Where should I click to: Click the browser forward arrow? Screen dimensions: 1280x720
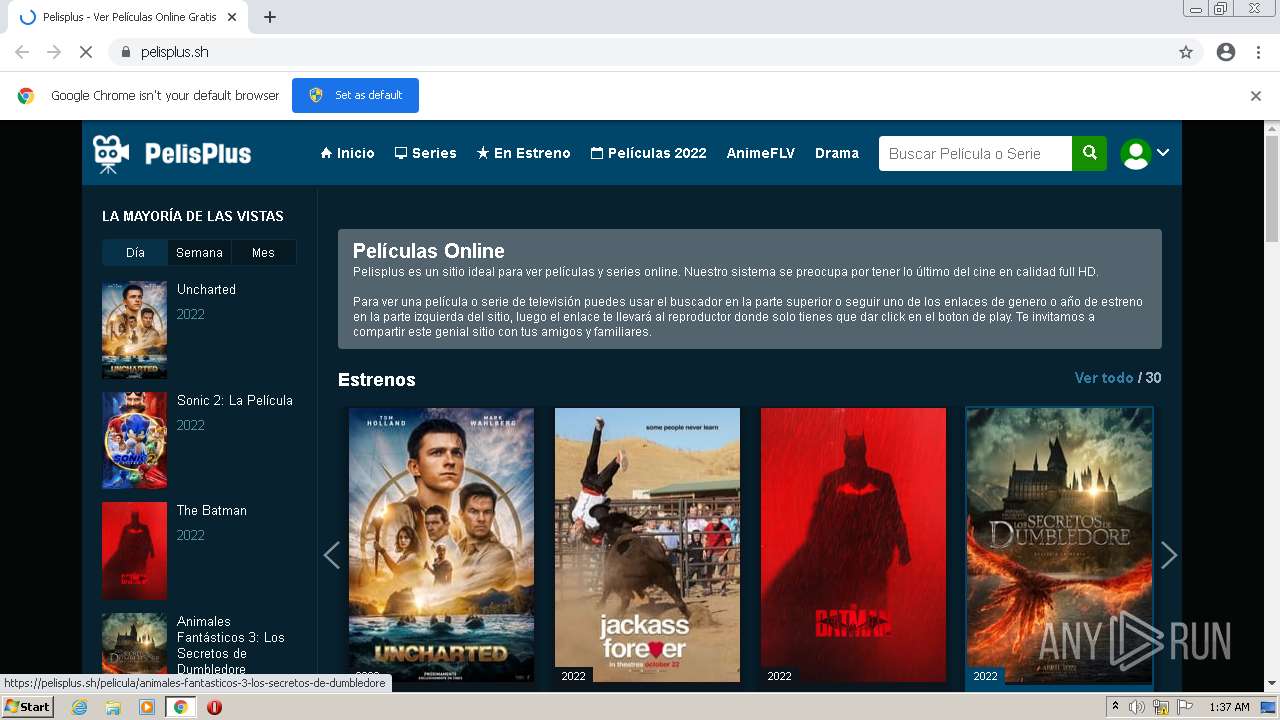(x=54, y=52)
